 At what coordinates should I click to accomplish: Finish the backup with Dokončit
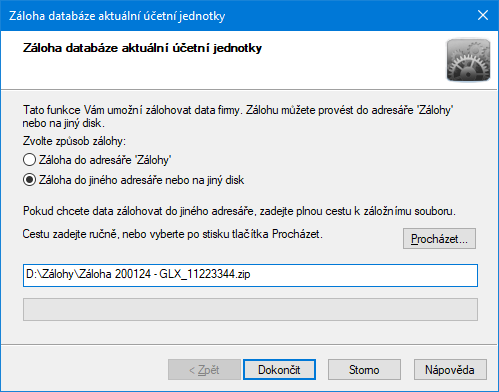click(x=279, y=370)
